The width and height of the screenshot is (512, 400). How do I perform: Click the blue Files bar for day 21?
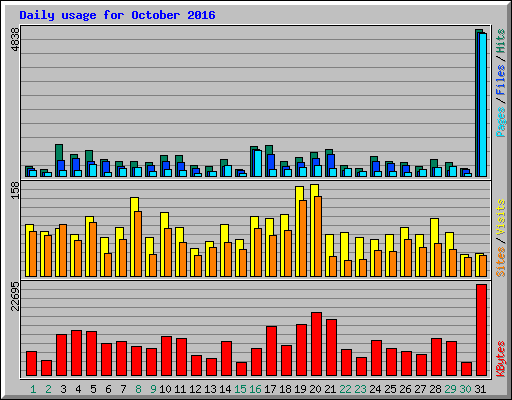click(331, 165)
